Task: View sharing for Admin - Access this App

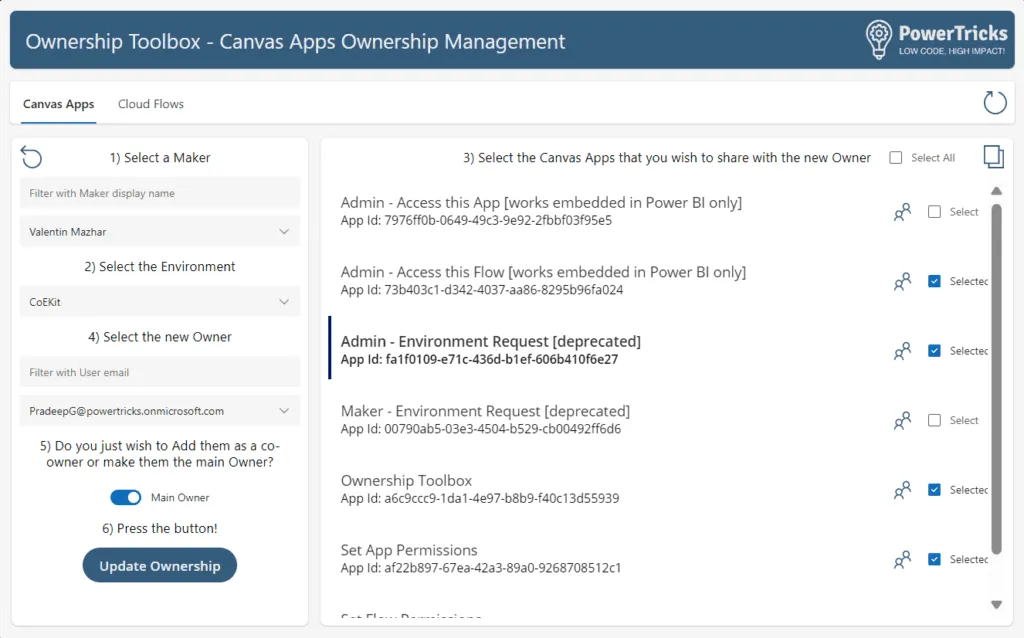Action: [x=902, y=212]
